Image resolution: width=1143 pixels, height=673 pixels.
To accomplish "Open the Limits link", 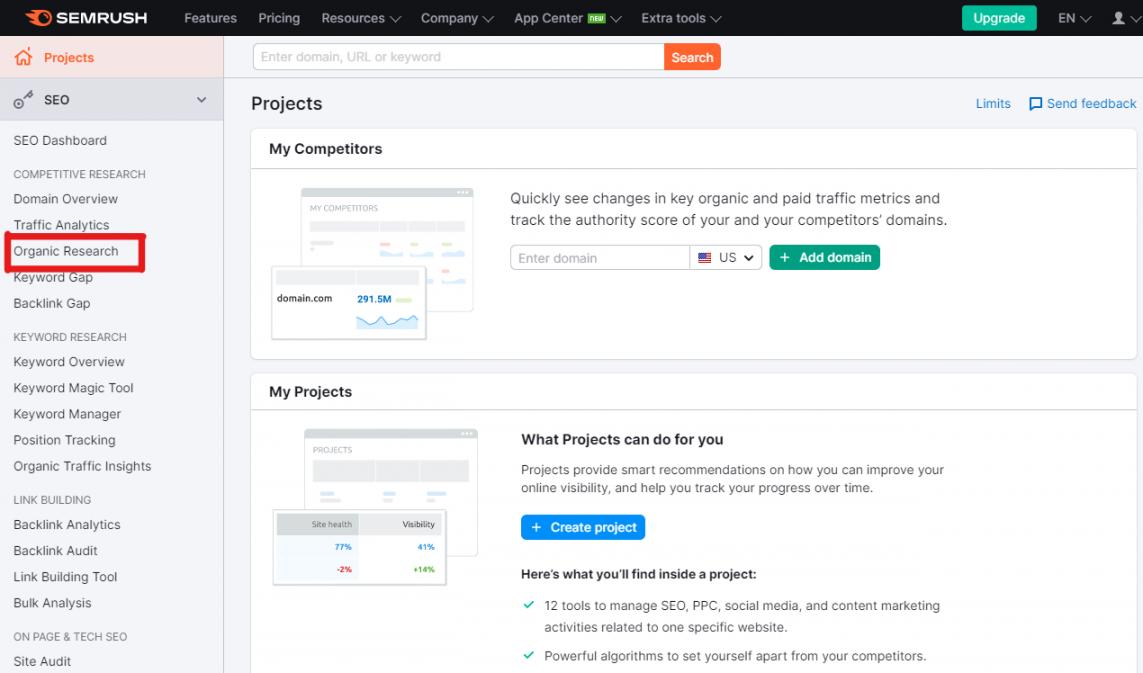I will pos(992,104).
